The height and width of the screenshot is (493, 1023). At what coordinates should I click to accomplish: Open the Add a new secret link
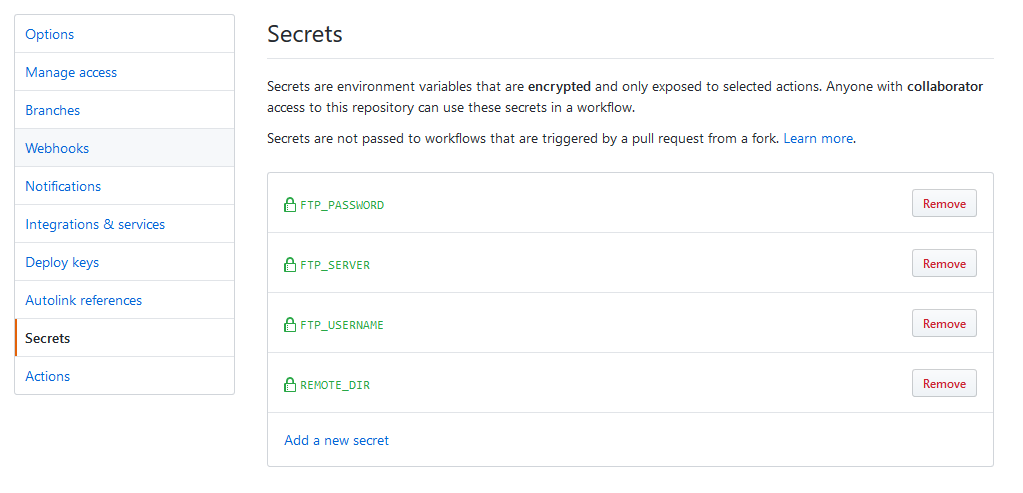[336, 440]
